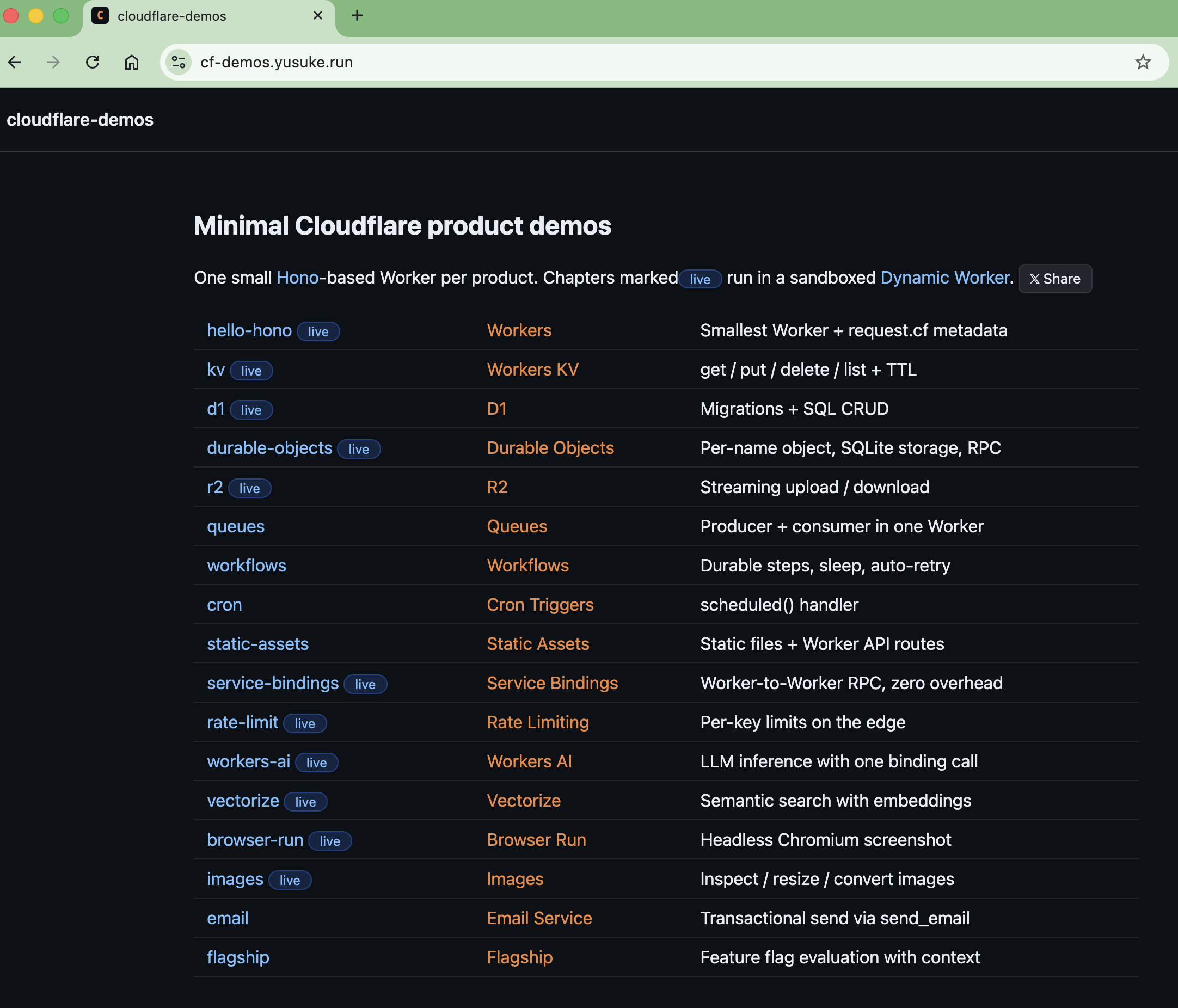Open the orange Workers KV product link
The image size is (1178, 1008).
point(533,370)
